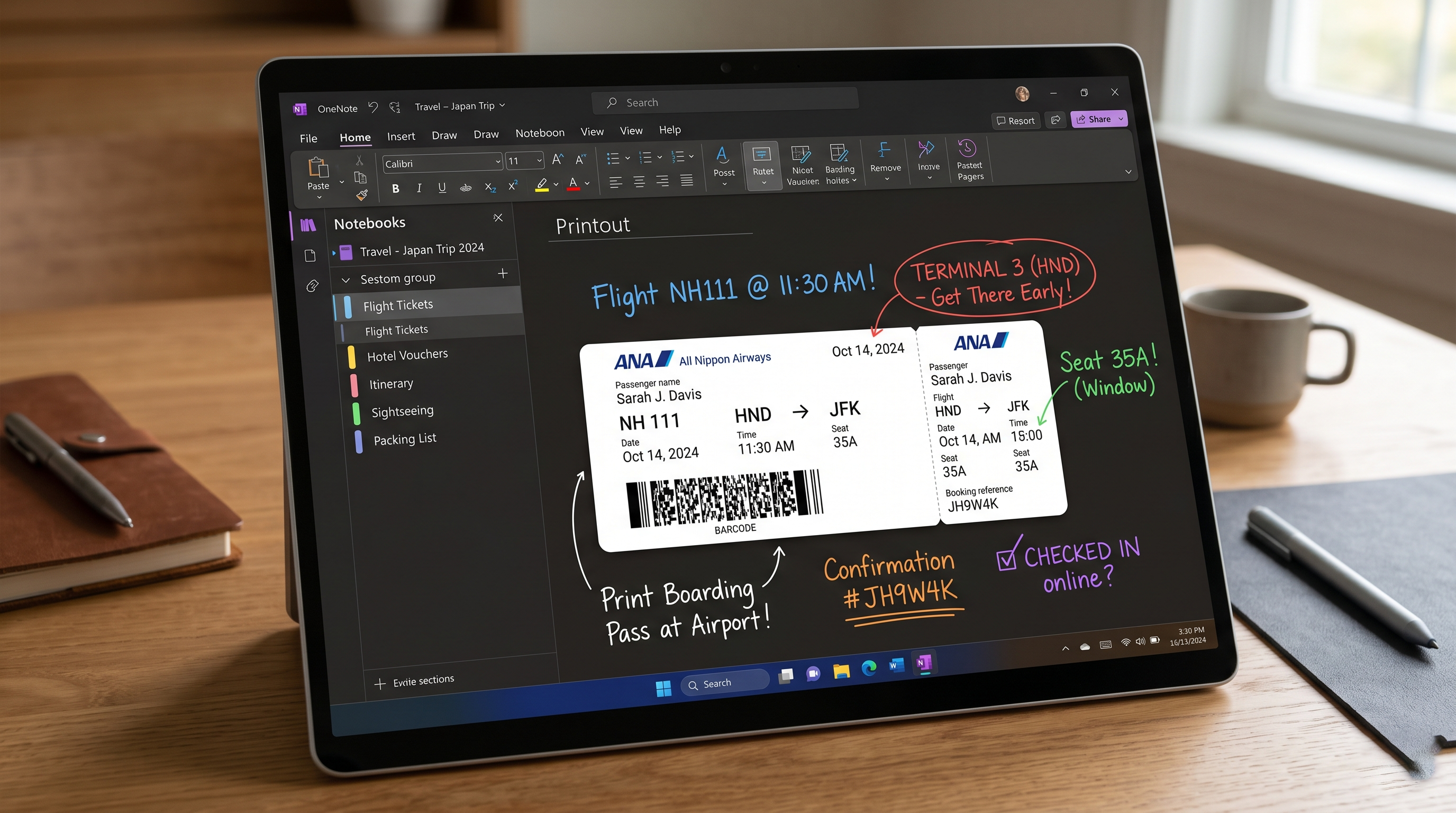Open the Calibri font name dropdown

click(498, 161)
